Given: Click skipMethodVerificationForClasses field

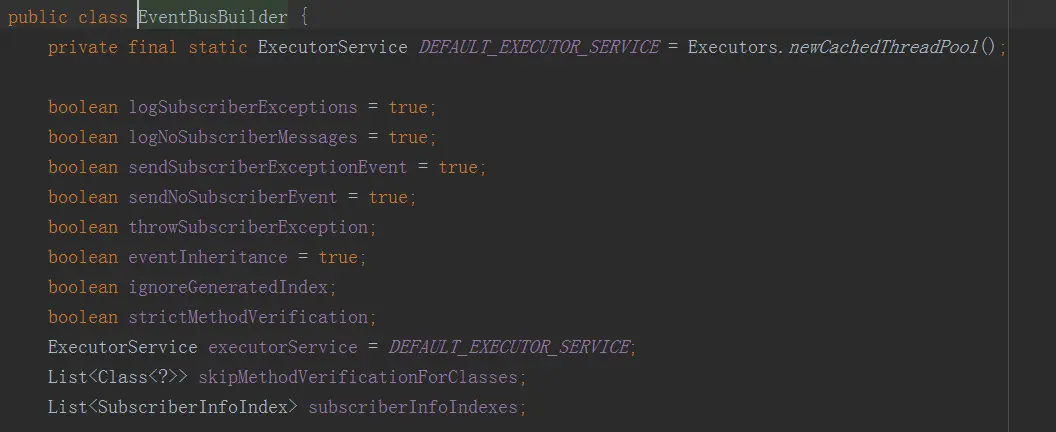Looking at the screenshot, I should coord(358,377).
